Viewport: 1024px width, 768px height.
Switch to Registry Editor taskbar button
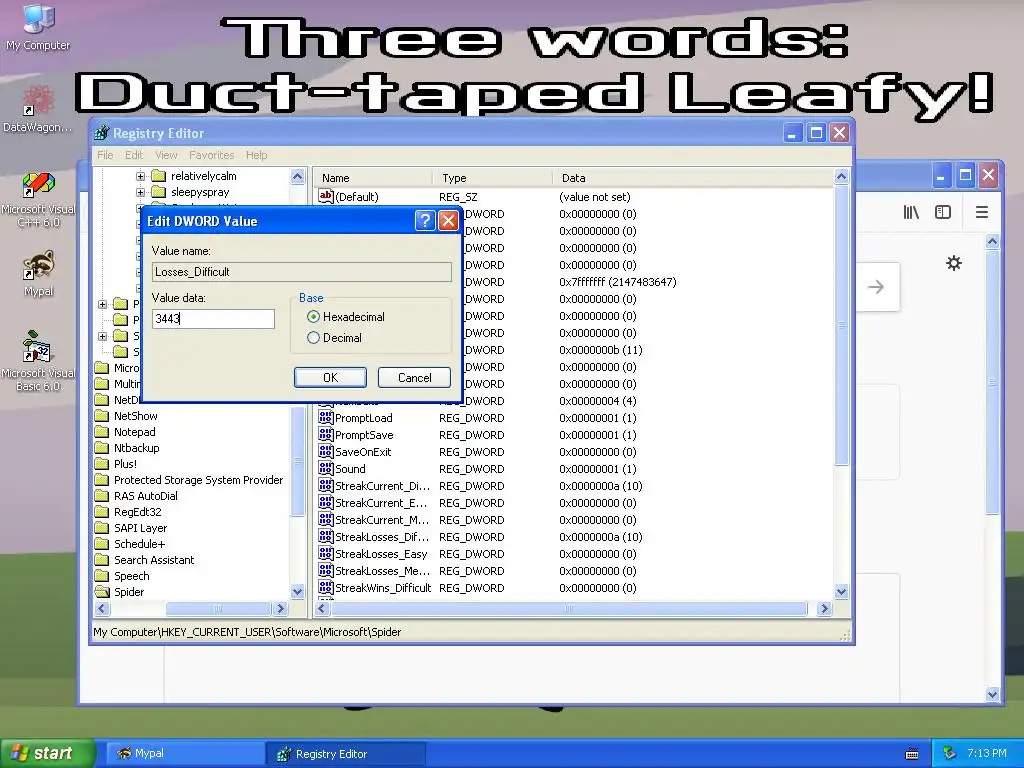(x=346, y=754)
